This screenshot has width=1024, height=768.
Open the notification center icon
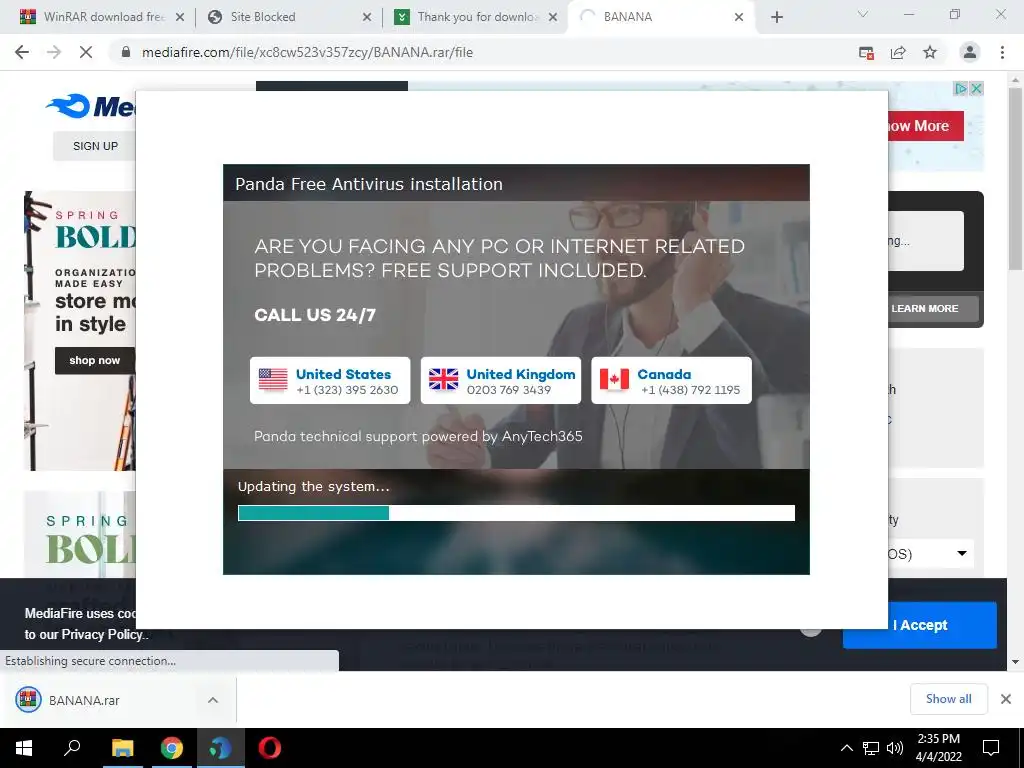[991, 748]
